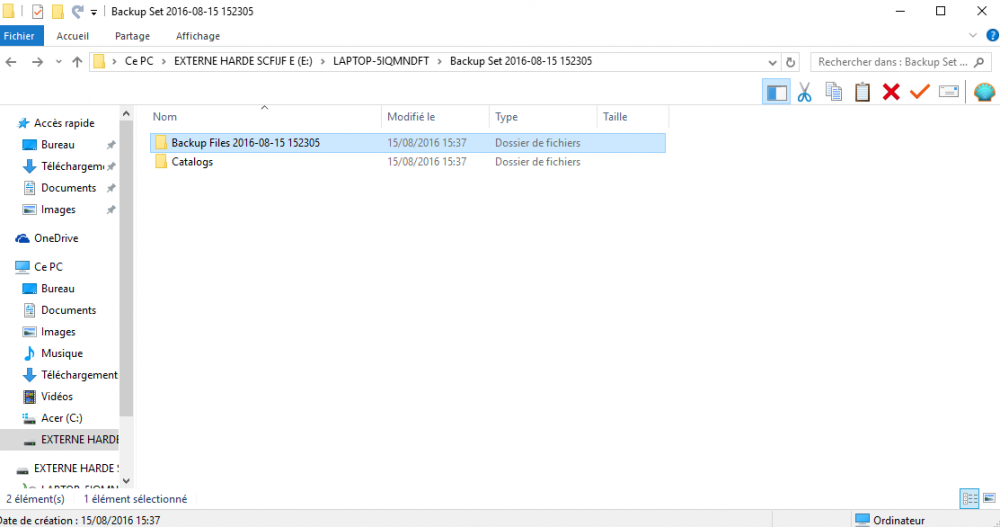Open address bar history dropdown
Viewport: 1000px width, 527px height.
(772, 63)
